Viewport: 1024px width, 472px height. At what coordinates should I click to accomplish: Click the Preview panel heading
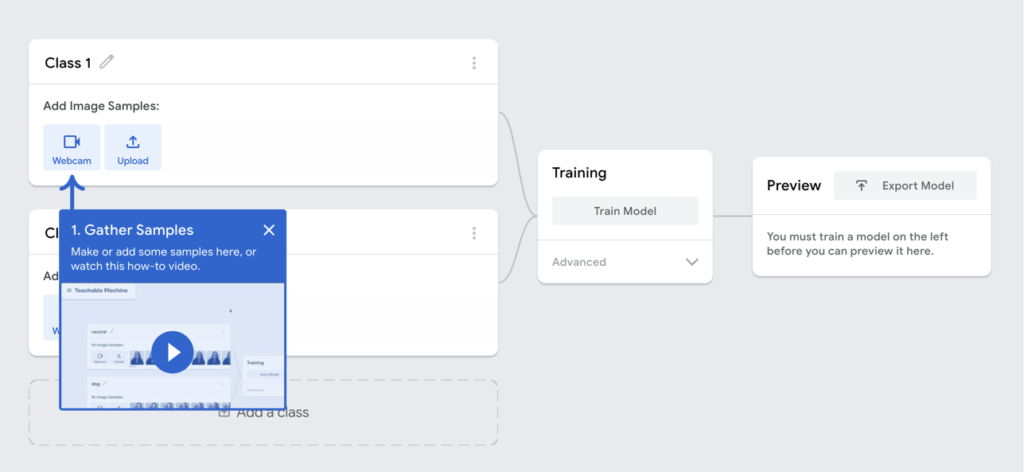[x=793, y=185]
